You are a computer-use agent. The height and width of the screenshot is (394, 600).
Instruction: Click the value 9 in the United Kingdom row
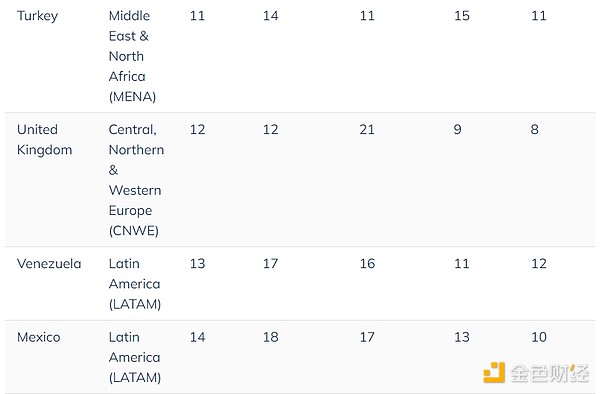pos(457,129)
